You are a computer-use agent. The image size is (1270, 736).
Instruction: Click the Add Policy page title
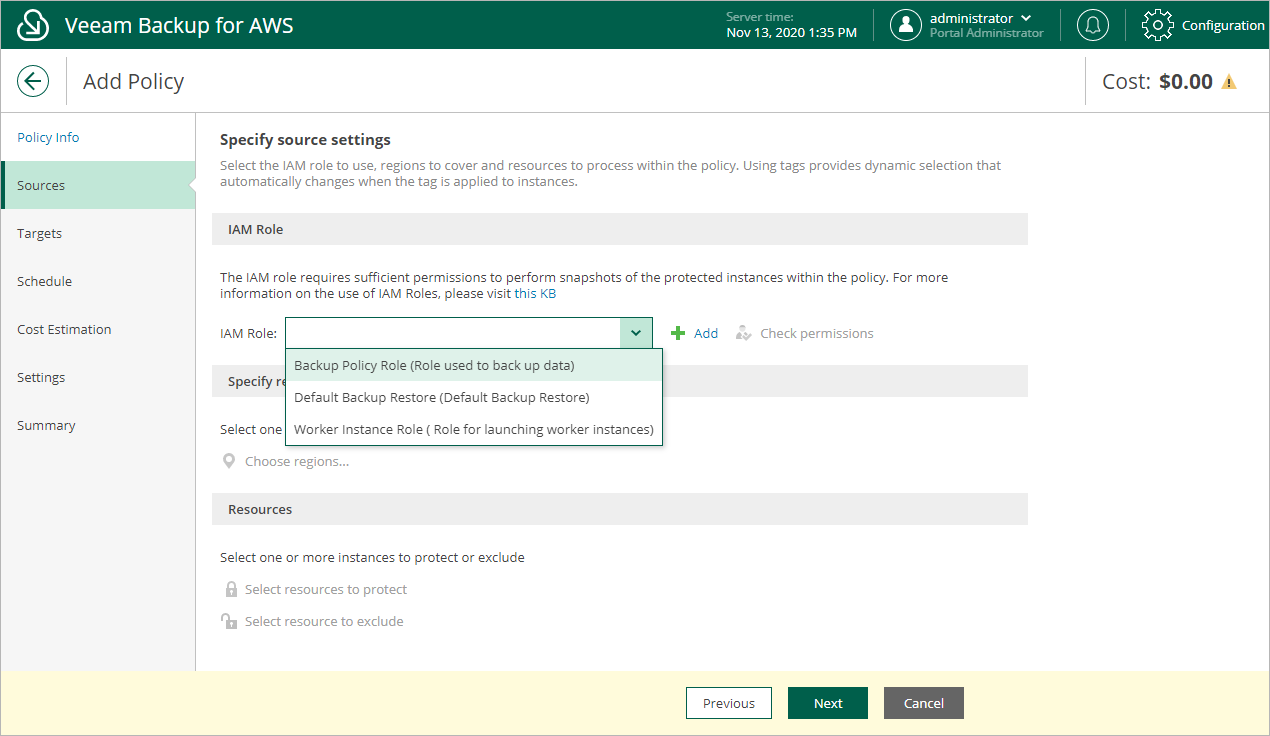coord(133,81)
